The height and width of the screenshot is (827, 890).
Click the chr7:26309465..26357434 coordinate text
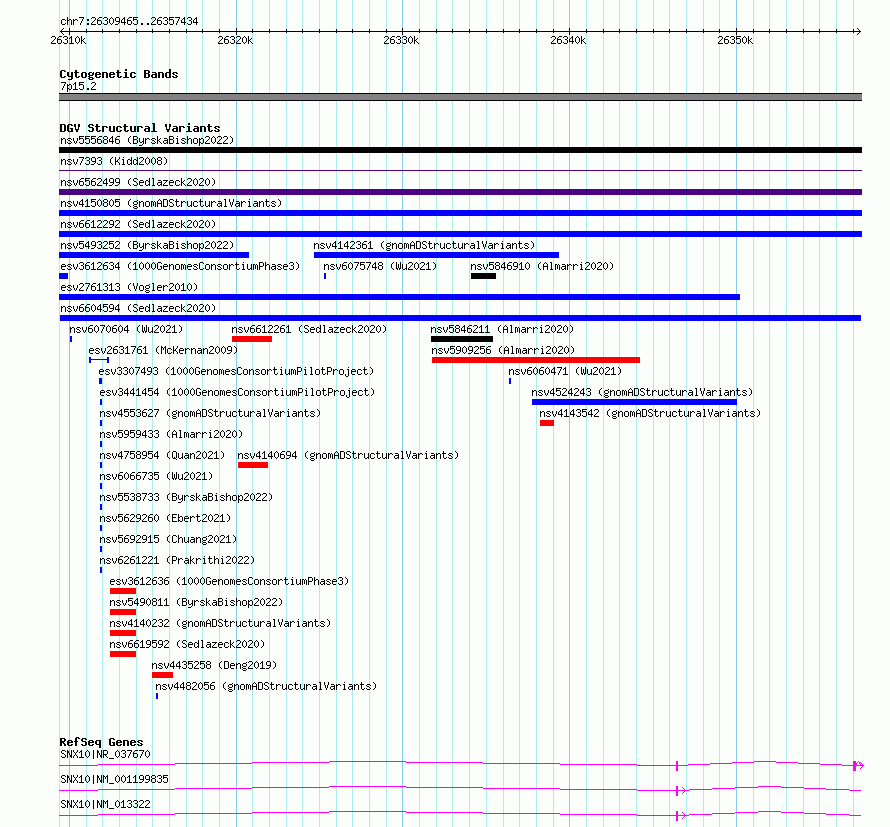coord(129,22)
